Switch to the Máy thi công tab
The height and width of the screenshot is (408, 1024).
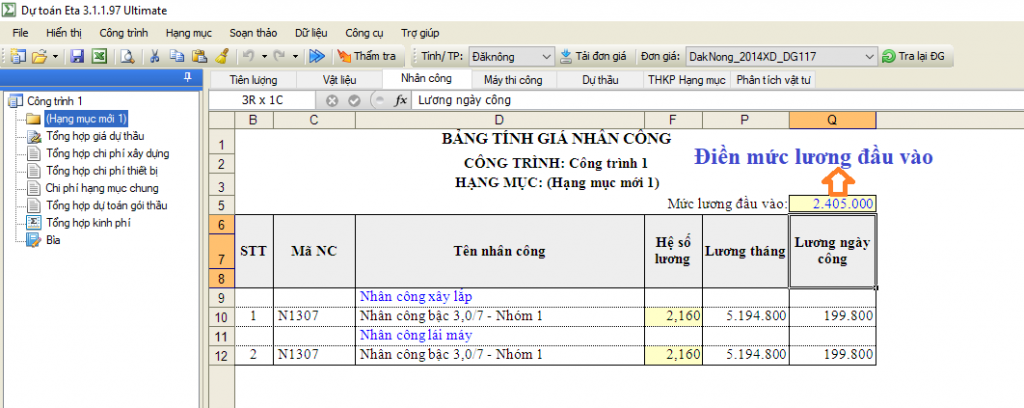pos(513,80)
